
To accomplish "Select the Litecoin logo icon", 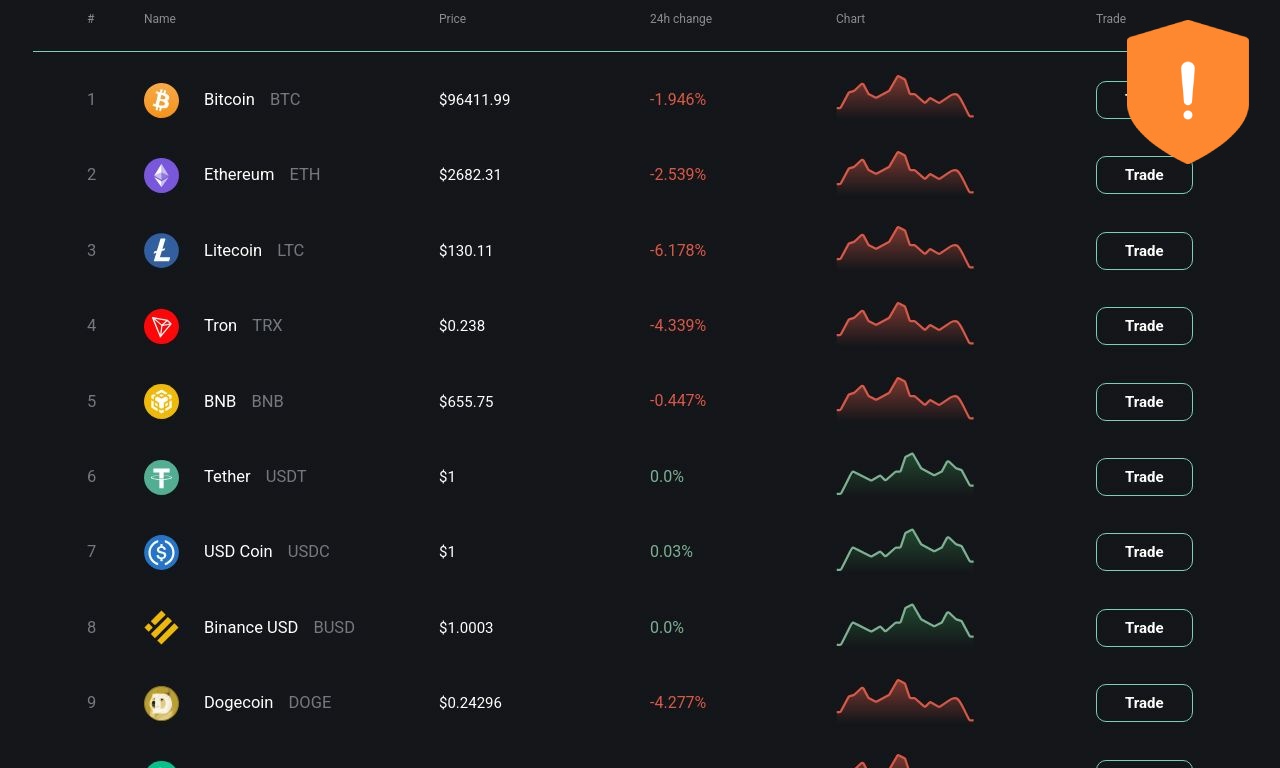I will pyautogui.click(x=161, y=251).
